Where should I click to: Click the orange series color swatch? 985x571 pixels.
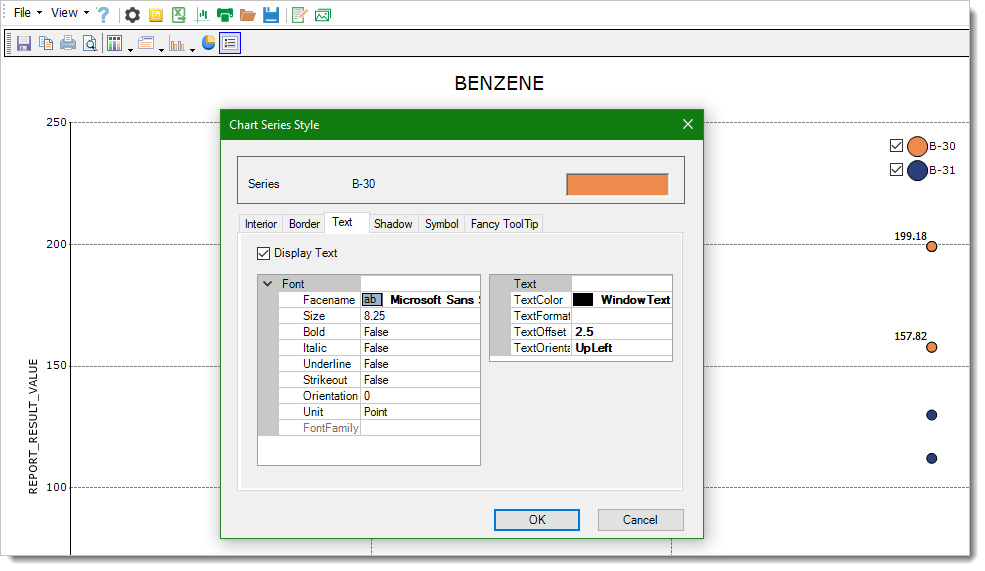618,185
